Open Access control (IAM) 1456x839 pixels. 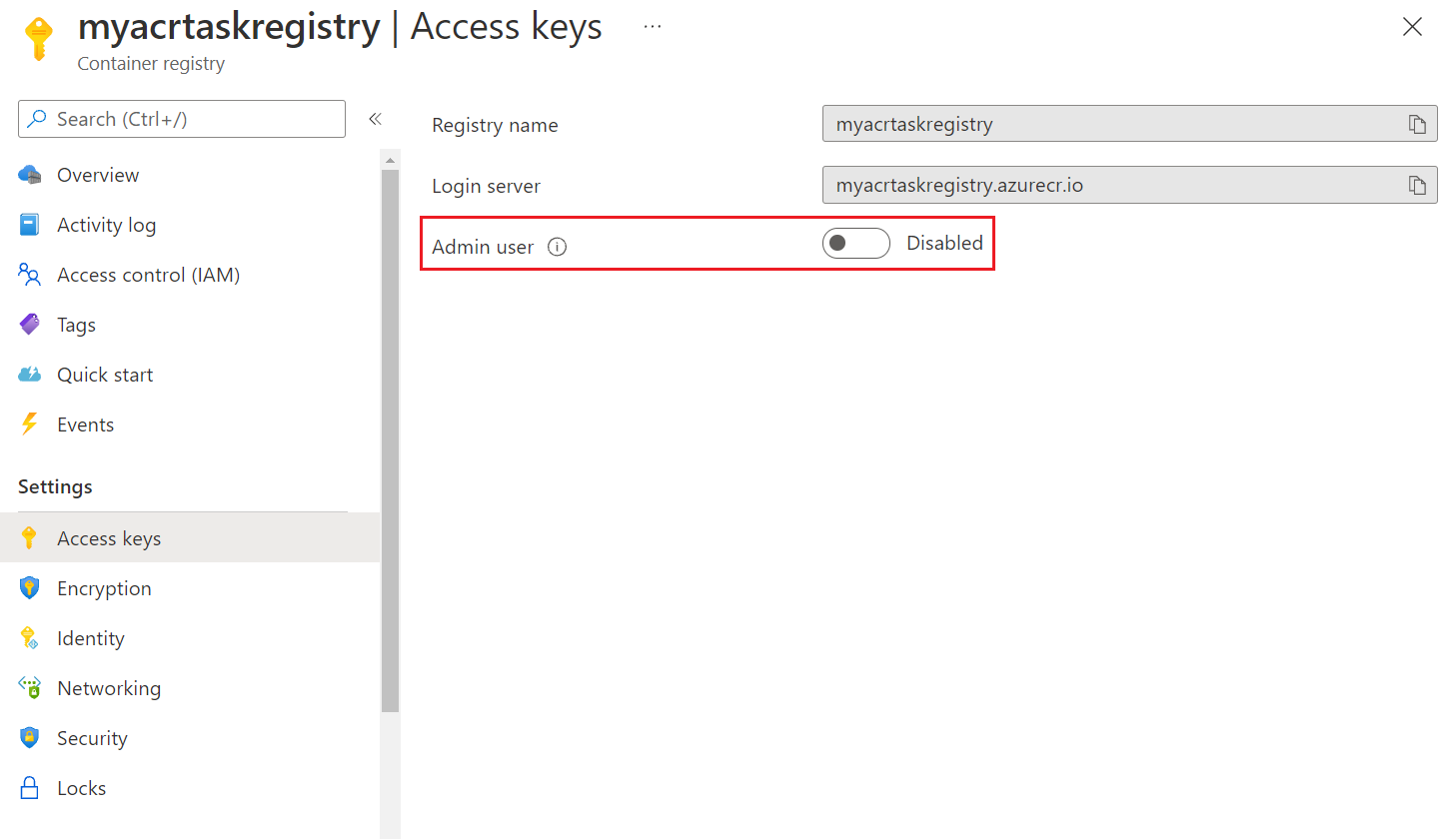click(148, 275)
